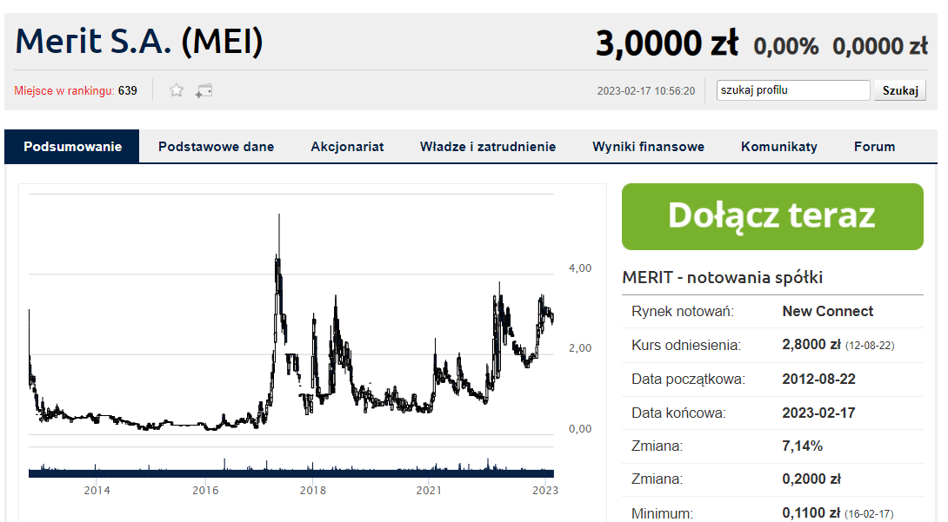
Task: Click the end date 2023-02-17
Action: [819, 413]
